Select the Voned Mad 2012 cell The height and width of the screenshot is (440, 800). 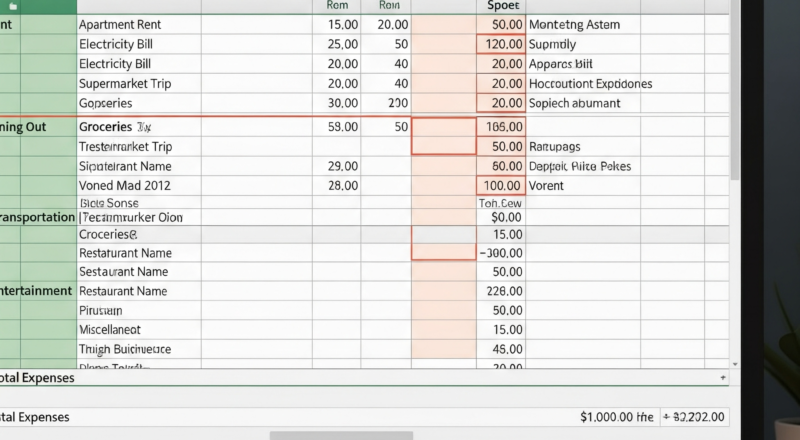click(x=124, y=186)
